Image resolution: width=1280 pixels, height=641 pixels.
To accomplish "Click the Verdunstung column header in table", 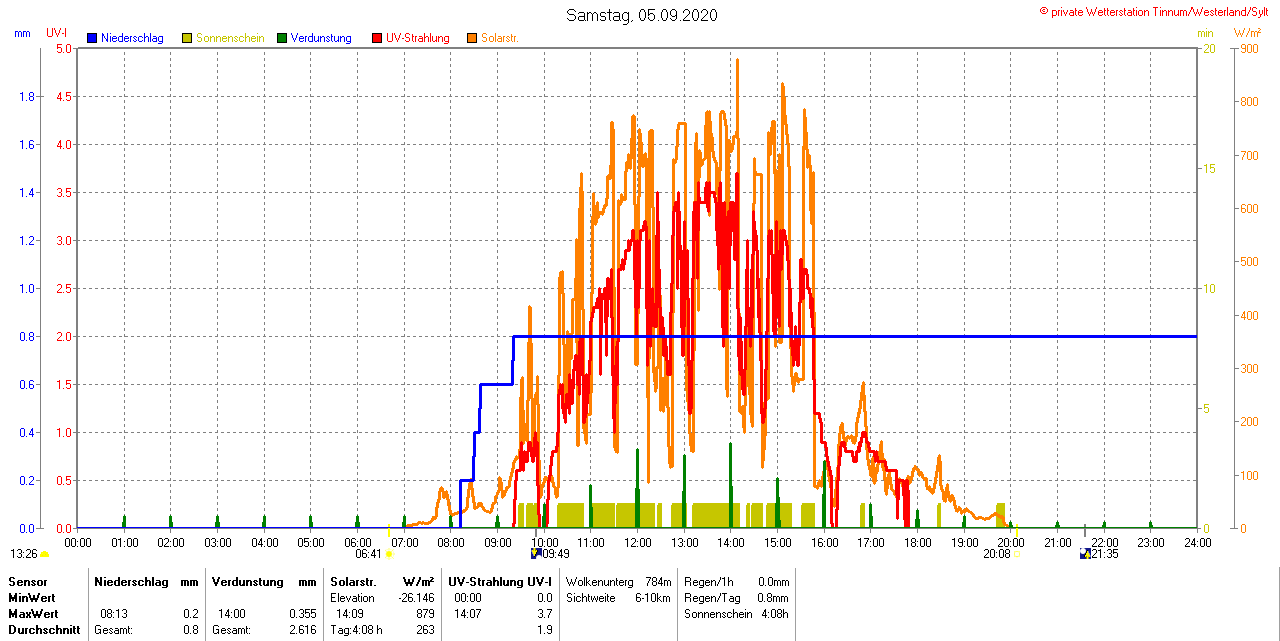I will pyautogui.click(x=248, y=581).
